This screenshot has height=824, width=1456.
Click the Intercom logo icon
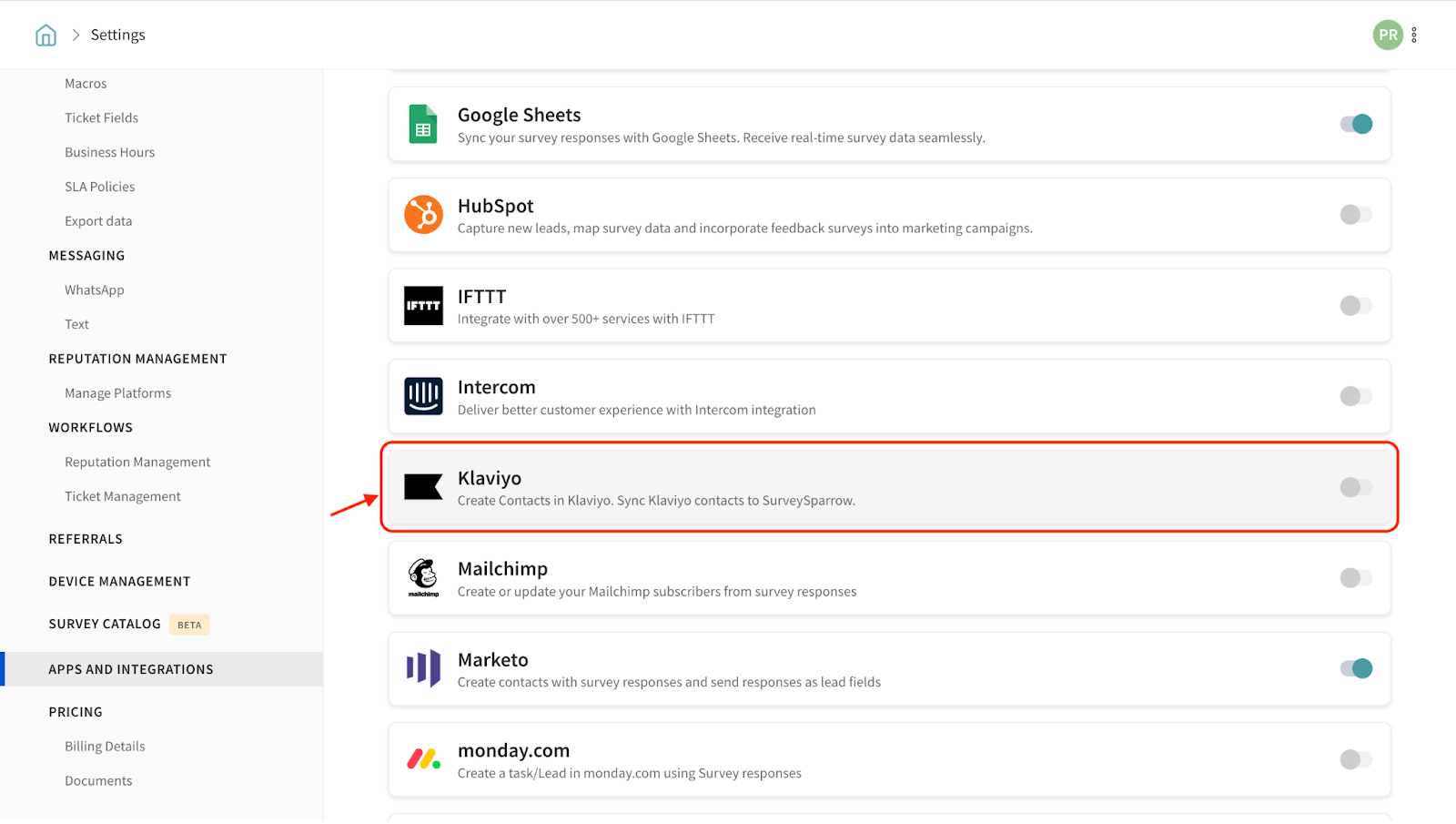coord(423,396)
